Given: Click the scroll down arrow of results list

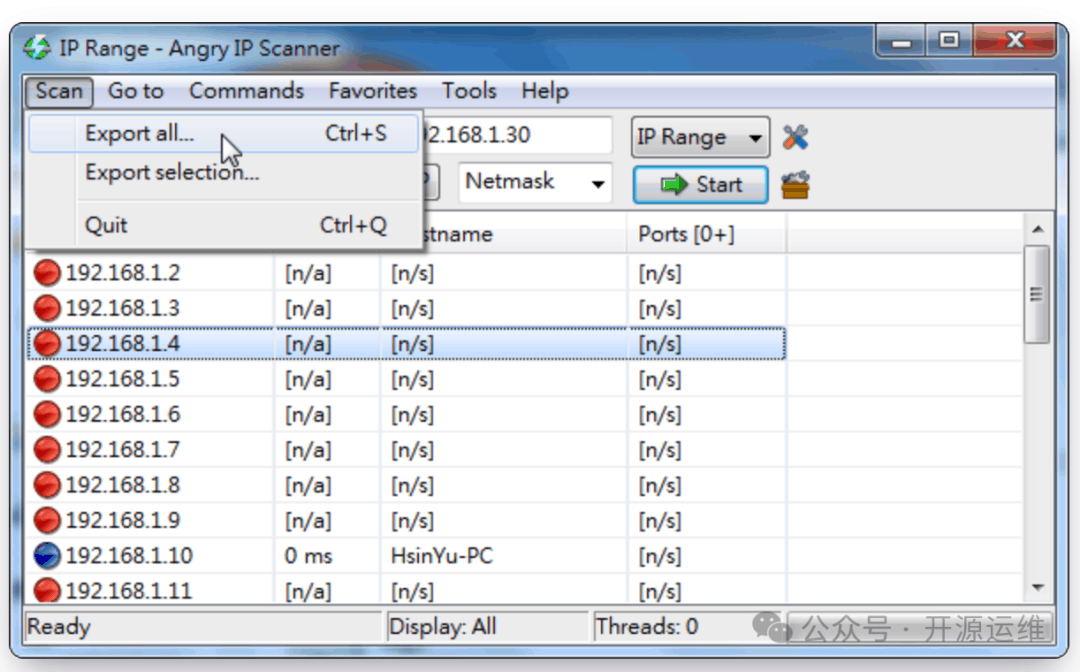Looking at the screenshot, I should (x=1037, y=588).
